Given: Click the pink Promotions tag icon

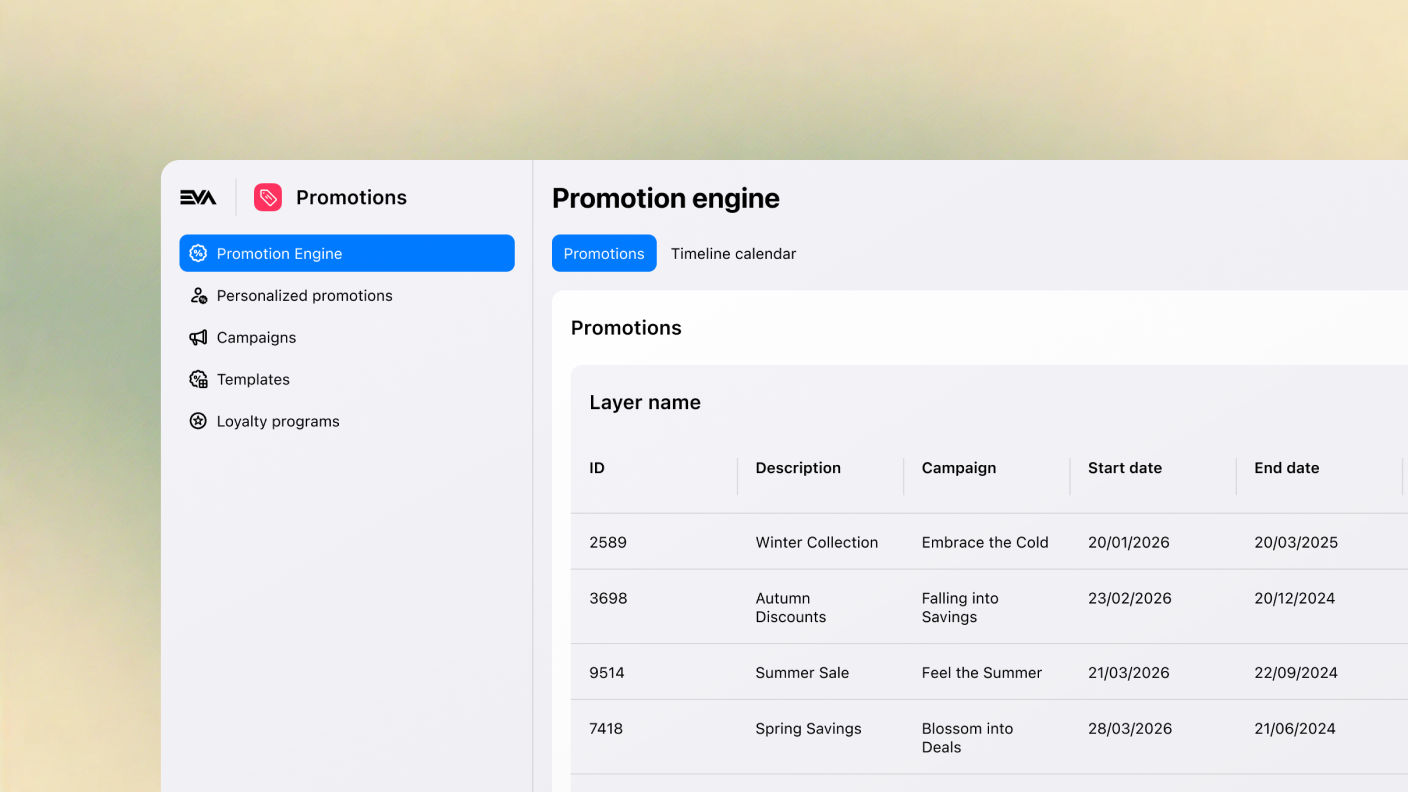Looking at the screenshot, I should pyautogui.click(x=266, y=197).
